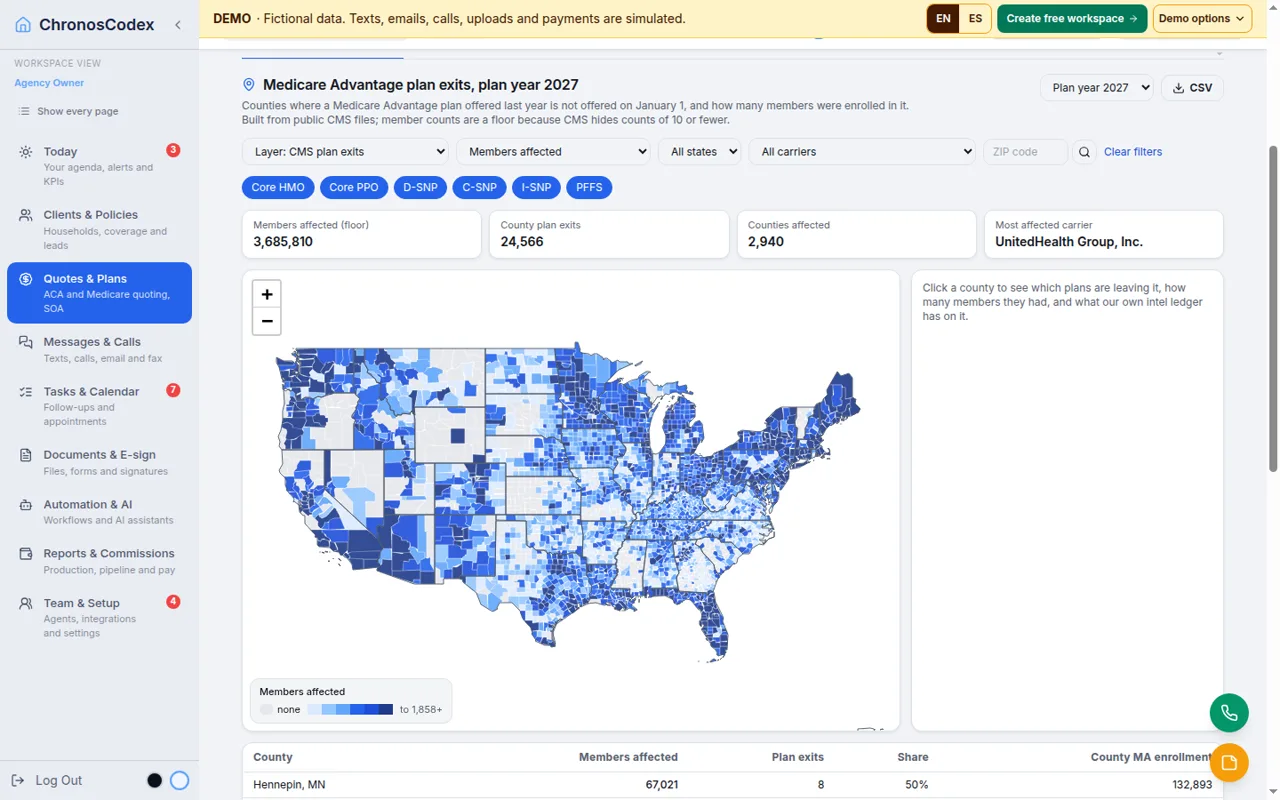Download data with the CSV button
This screenshot has width=1280, height=800.
point(1192,88)
